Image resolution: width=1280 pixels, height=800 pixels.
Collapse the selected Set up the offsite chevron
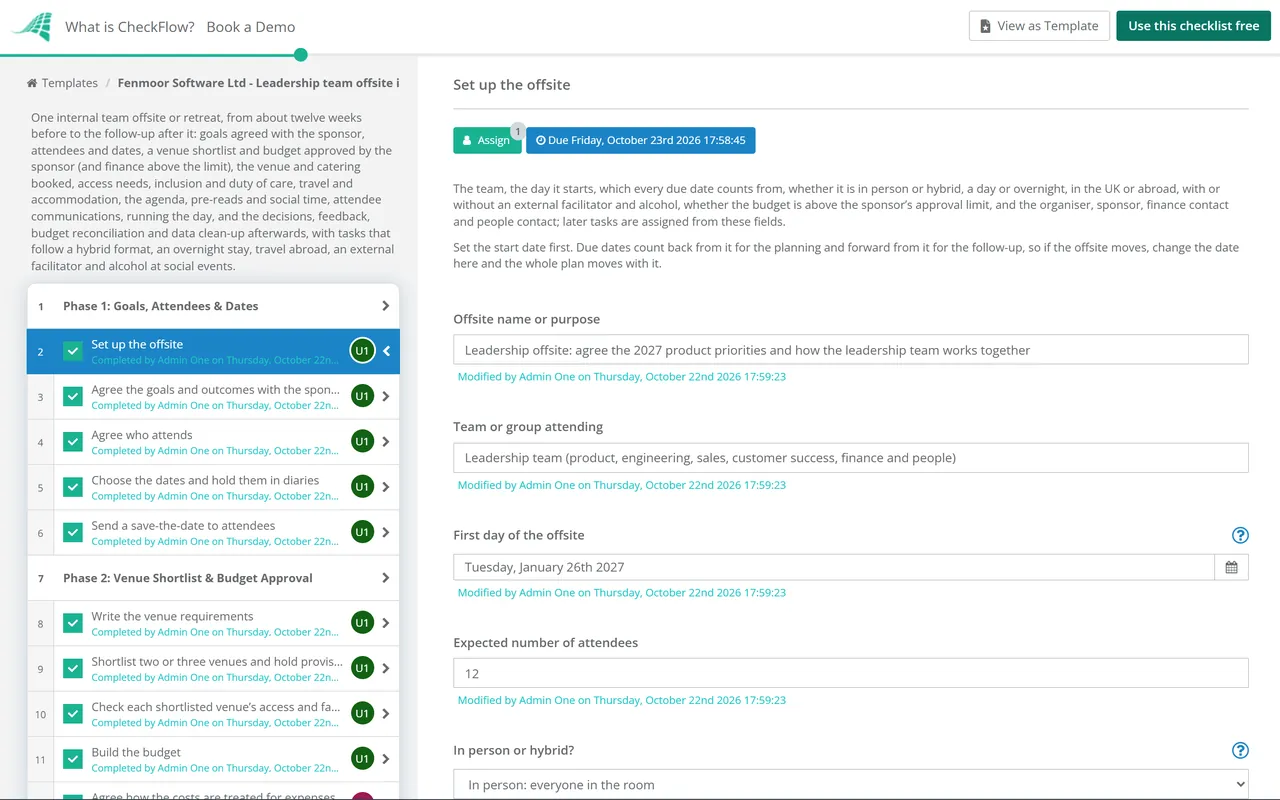[x=387, y=351]
